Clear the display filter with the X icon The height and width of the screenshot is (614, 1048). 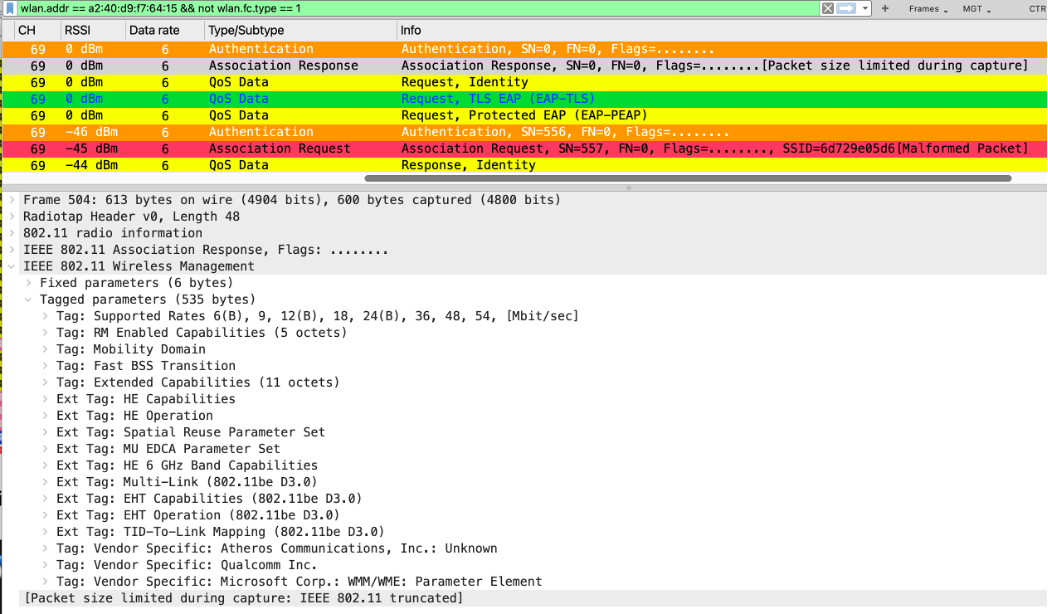[x=827, y=8]
